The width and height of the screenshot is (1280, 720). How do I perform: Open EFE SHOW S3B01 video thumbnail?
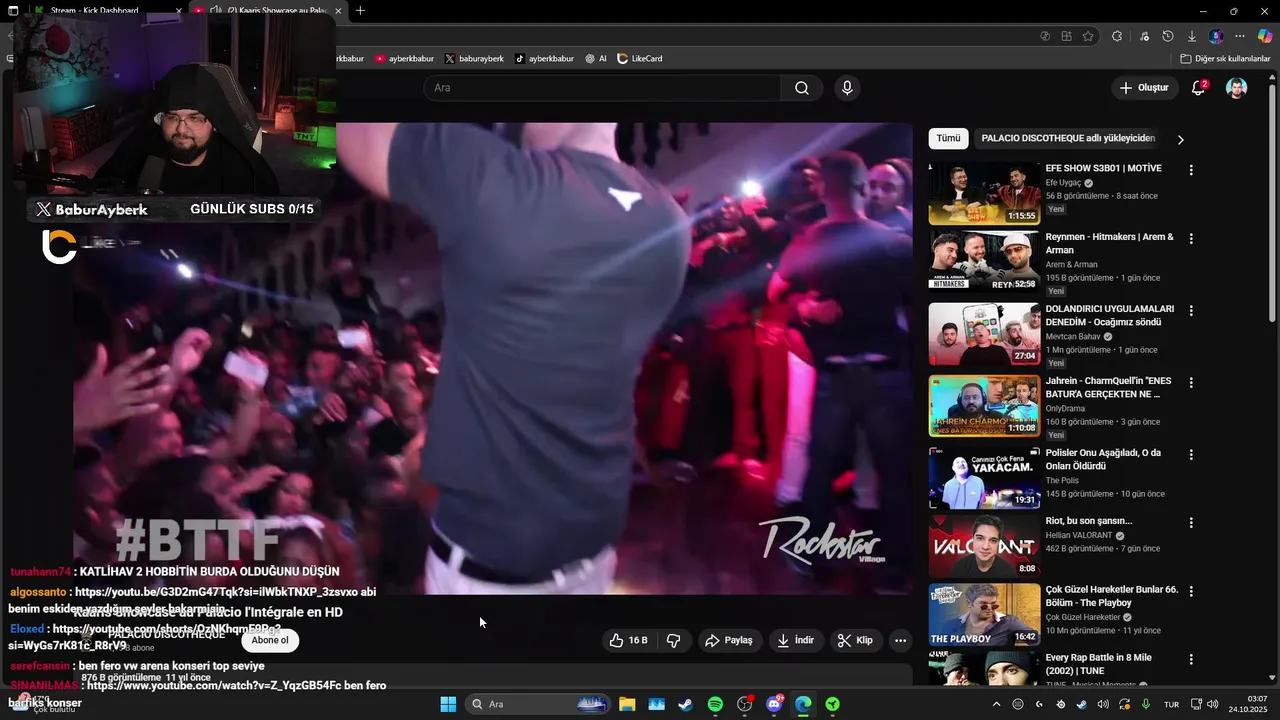984,193
